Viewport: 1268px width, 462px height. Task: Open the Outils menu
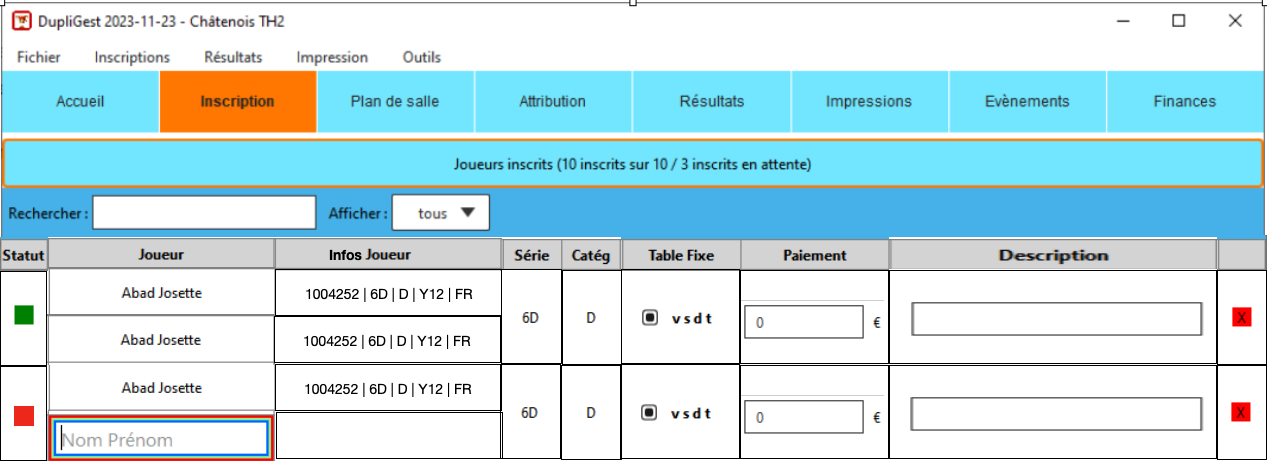coord(421,57)
